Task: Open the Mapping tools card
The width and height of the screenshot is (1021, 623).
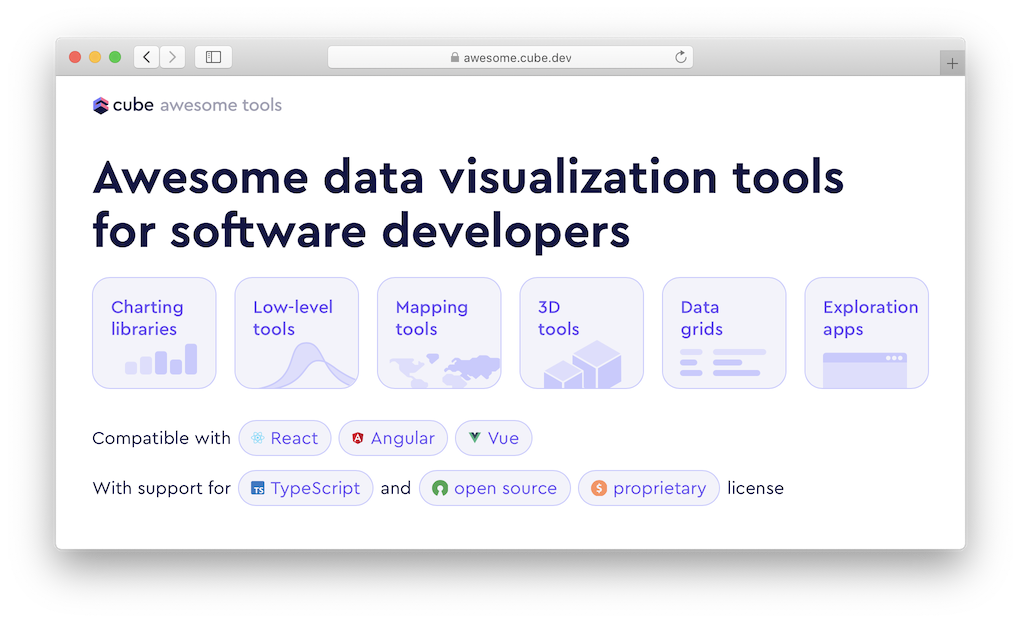Action: 440,333
